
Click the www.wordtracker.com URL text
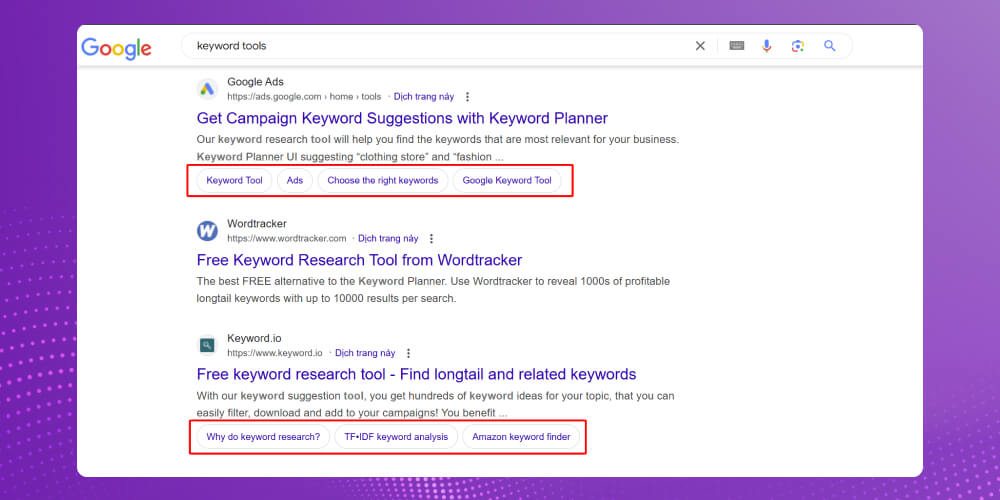[x=286, y=239]
